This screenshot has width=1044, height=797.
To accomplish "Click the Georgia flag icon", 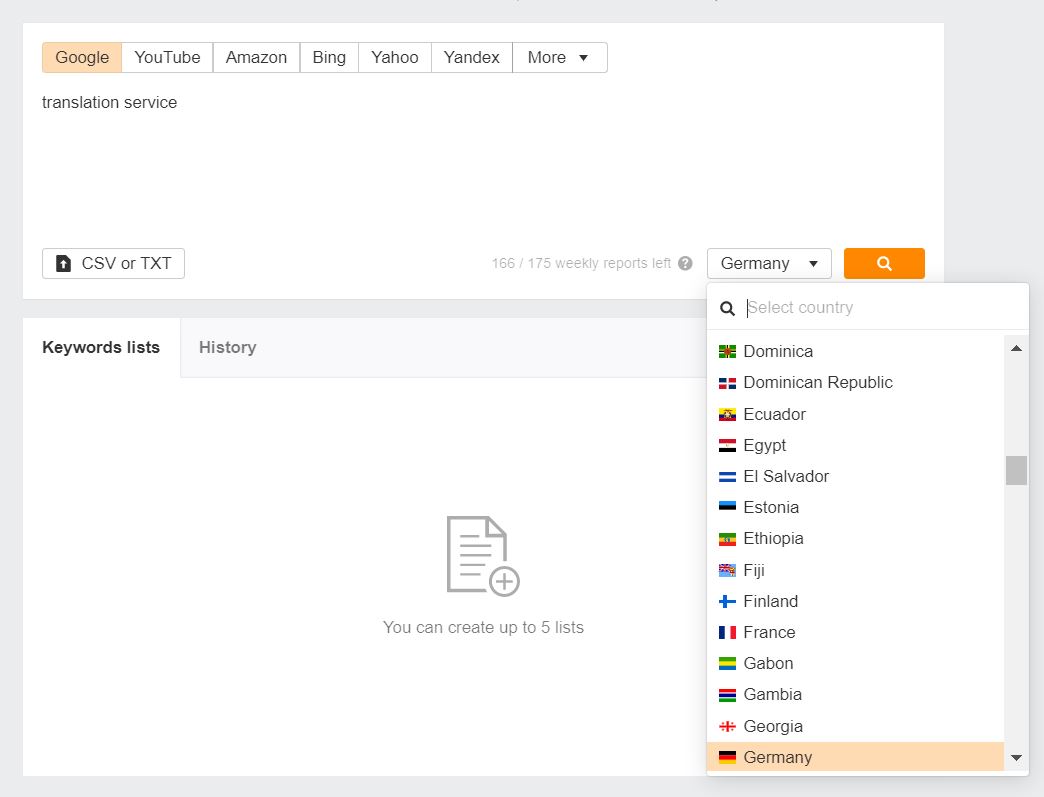I will [726, 726].
